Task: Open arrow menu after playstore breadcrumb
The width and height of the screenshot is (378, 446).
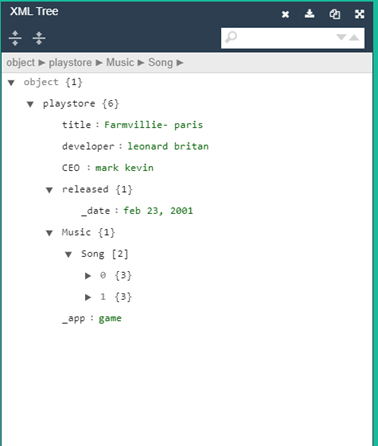Action: (x=99, y=63)
